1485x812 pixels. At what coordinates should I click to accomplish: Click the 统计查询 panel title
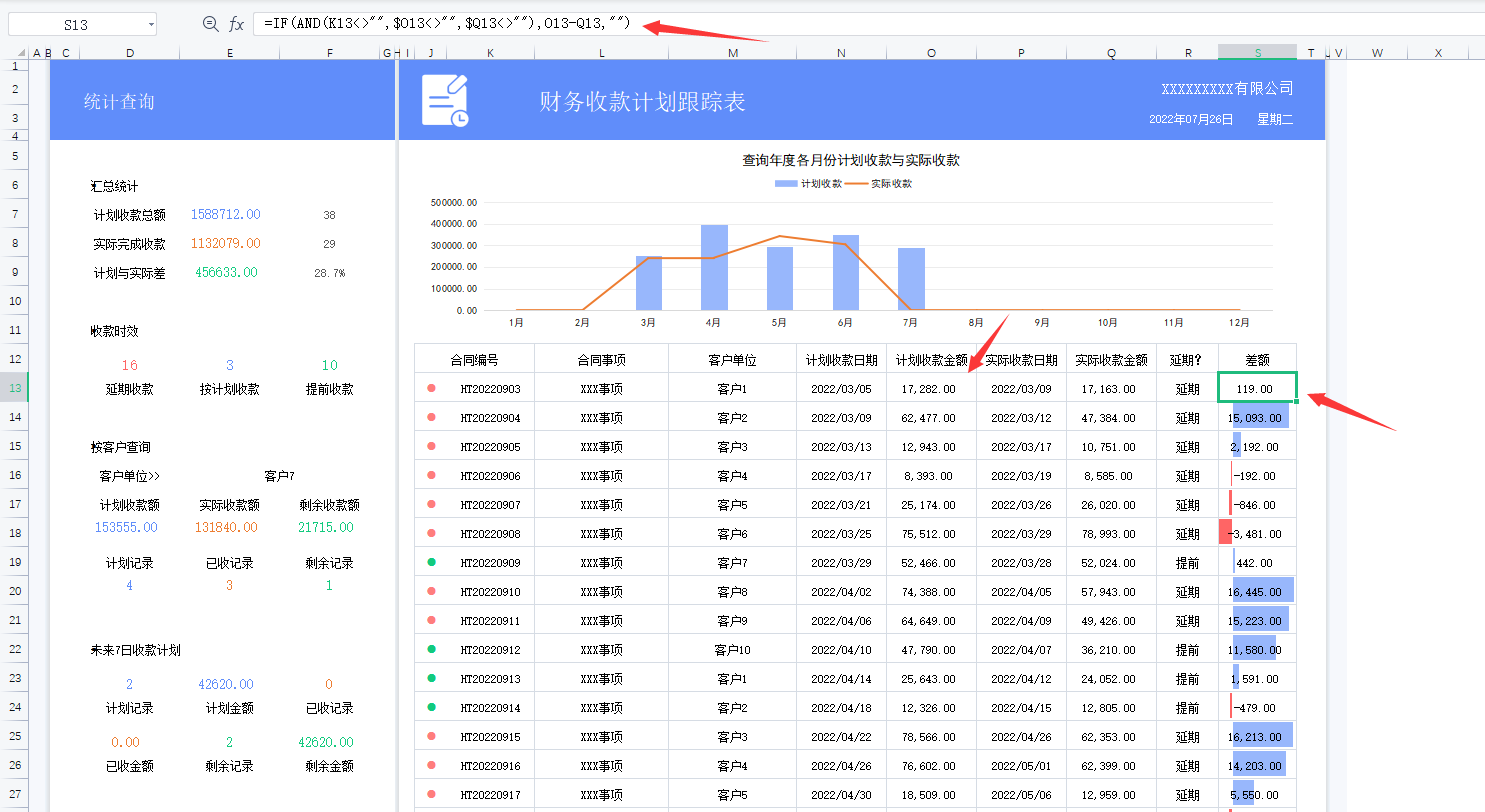119,102
